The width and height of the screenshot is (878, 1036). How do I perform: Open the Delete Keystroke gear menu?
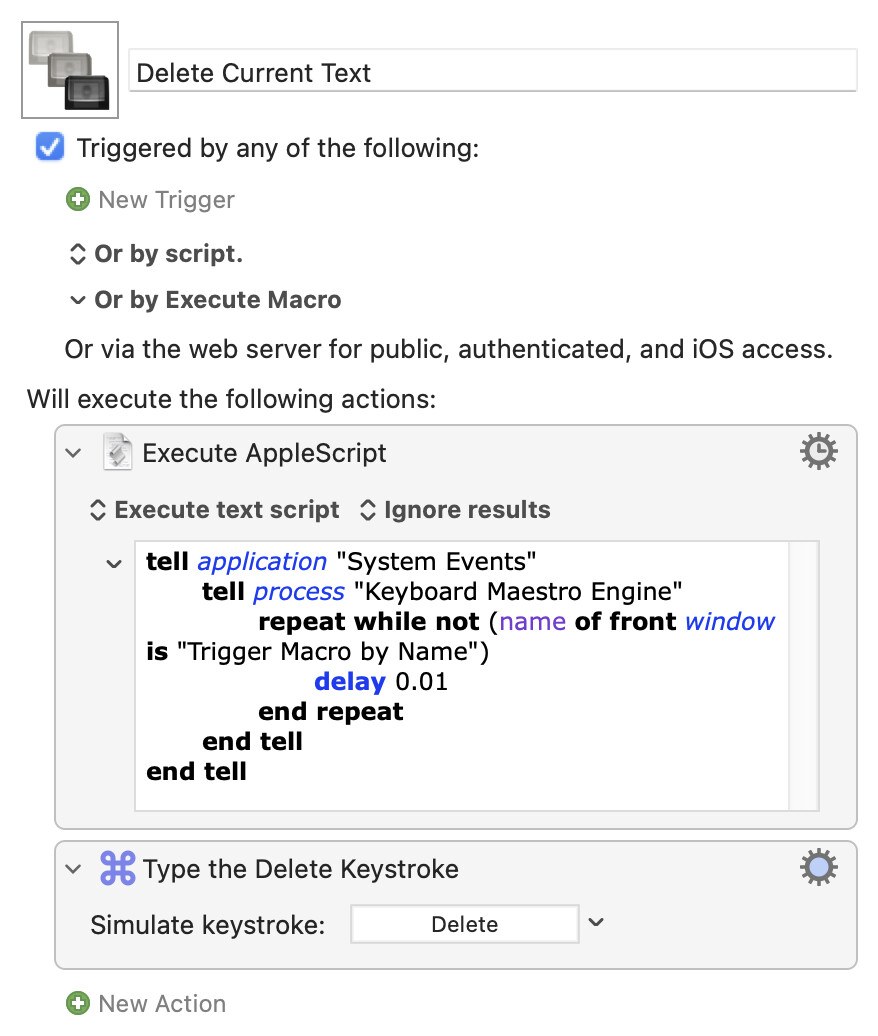point(819,868)
